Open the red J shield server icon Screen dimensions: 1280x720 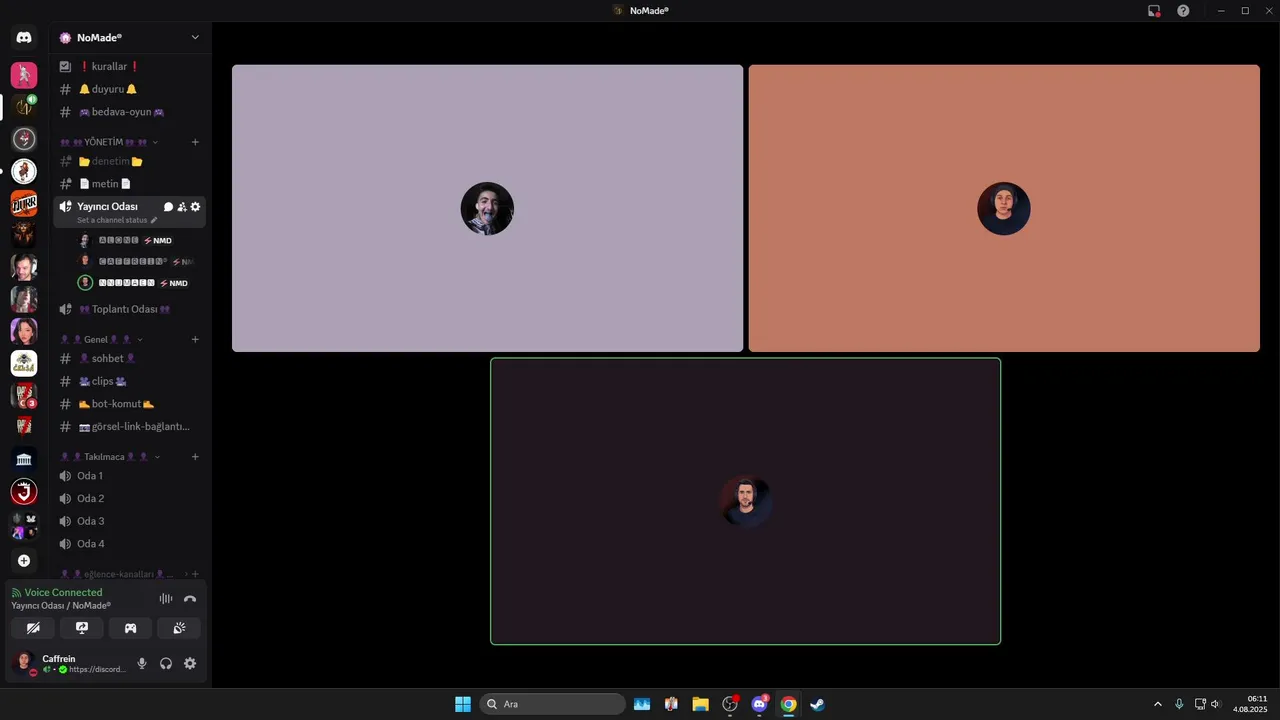coord(24,491)
